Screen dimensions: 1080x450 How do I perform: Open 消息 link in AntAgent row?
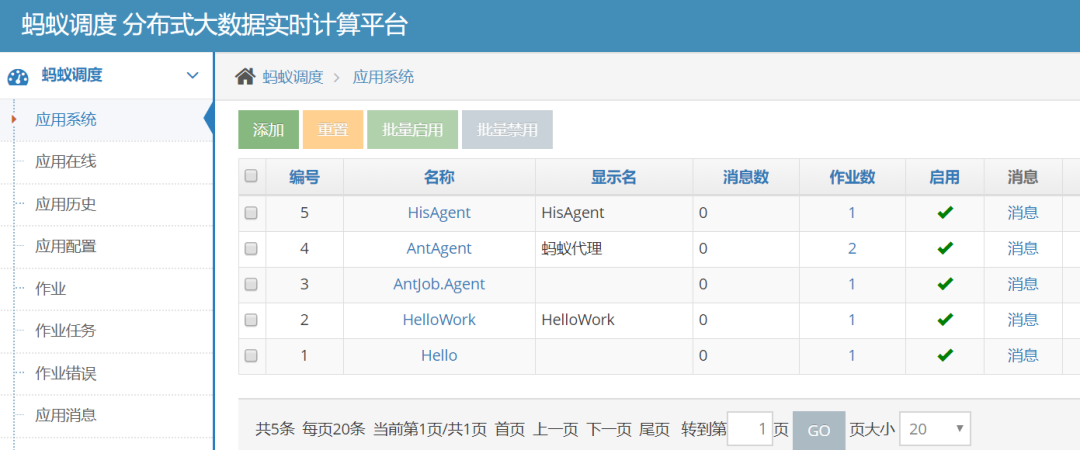click(x=1023, y=249)
